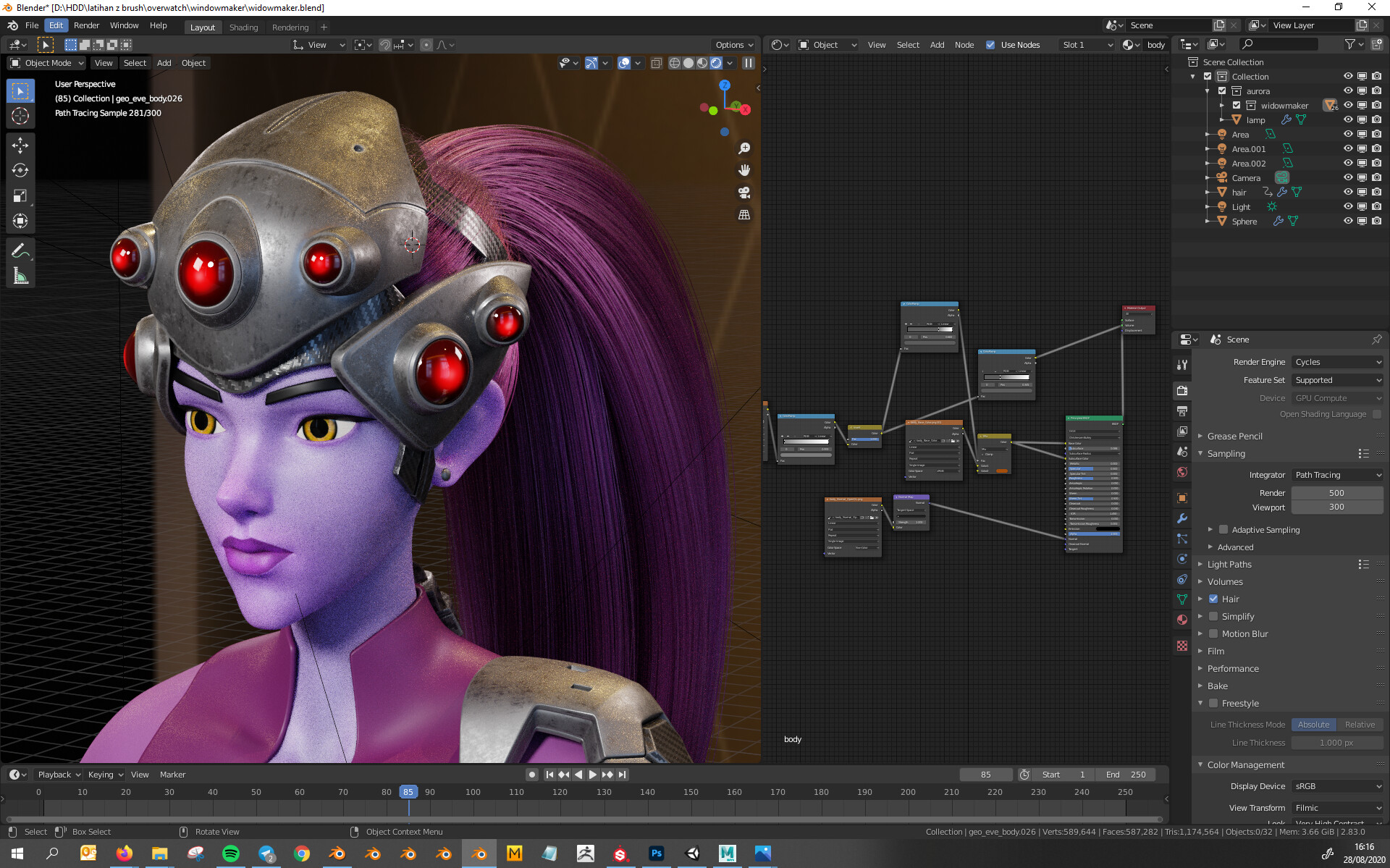This screenshot has height=868, width=1390.
Task: Select the Move tool in the viewport toolbar
Action: (x=20, y=145)
